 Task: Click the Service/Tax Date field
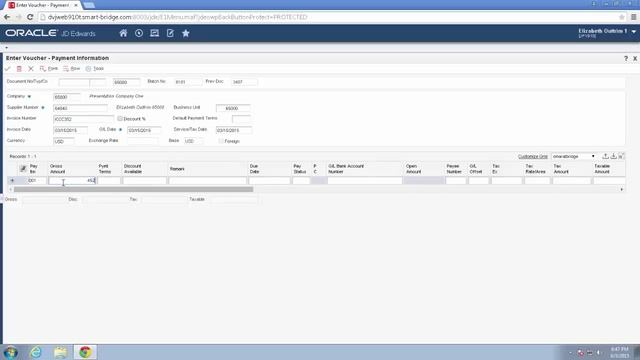pos(233,130)
